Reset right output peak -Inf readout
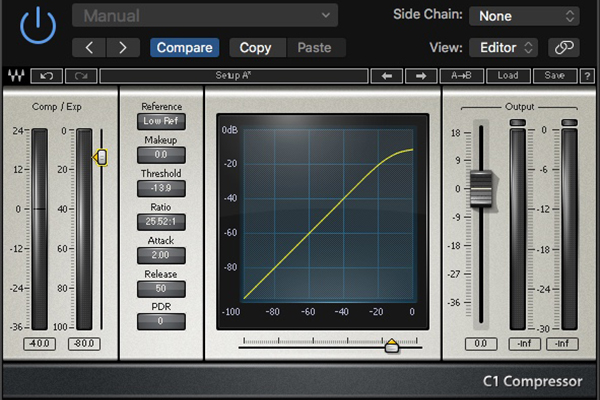The height and width of the screenshot is (400, 600). 562,344
